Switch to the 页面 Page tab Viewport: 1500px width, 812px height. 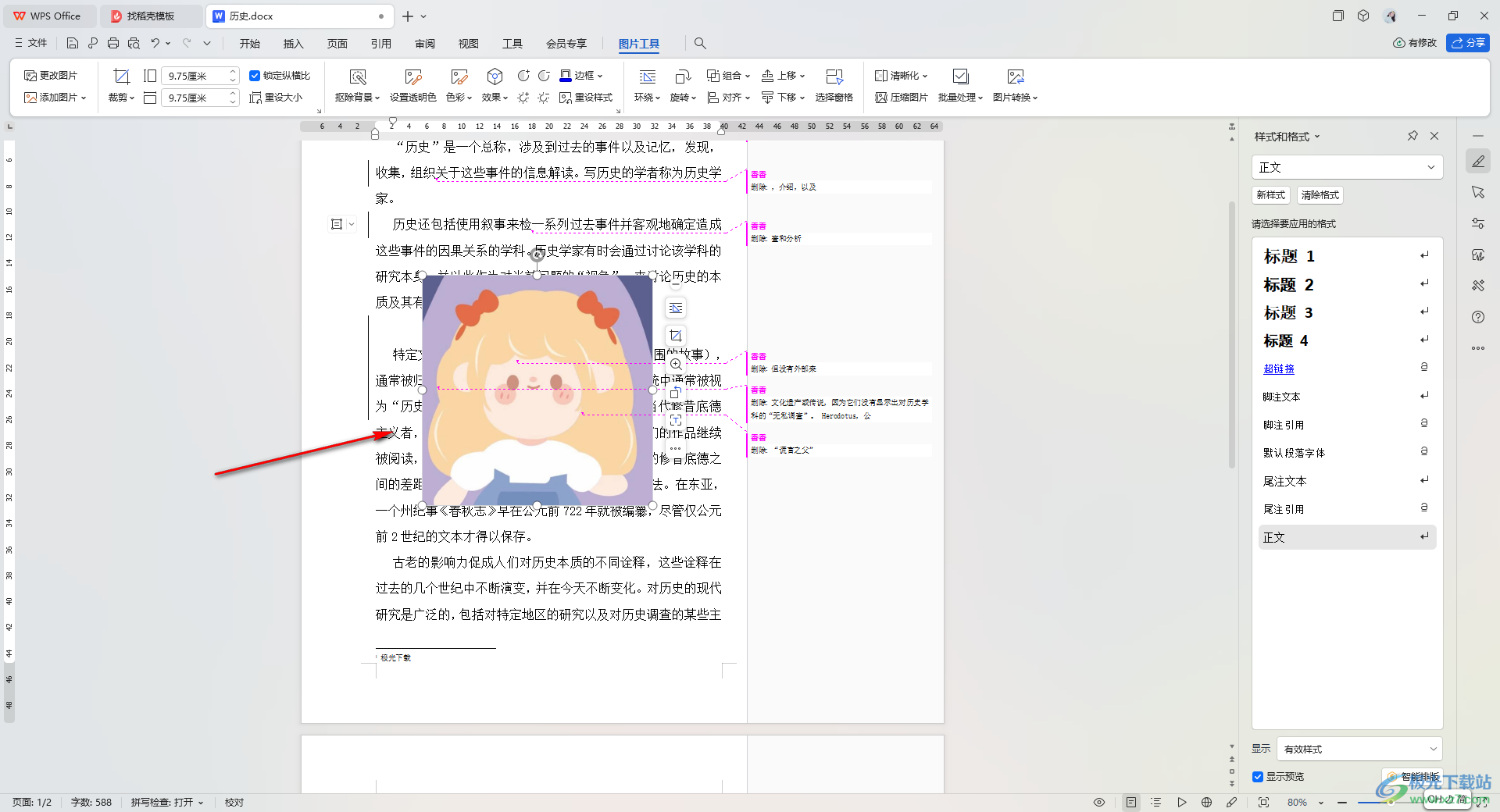(x=337, y=44)
